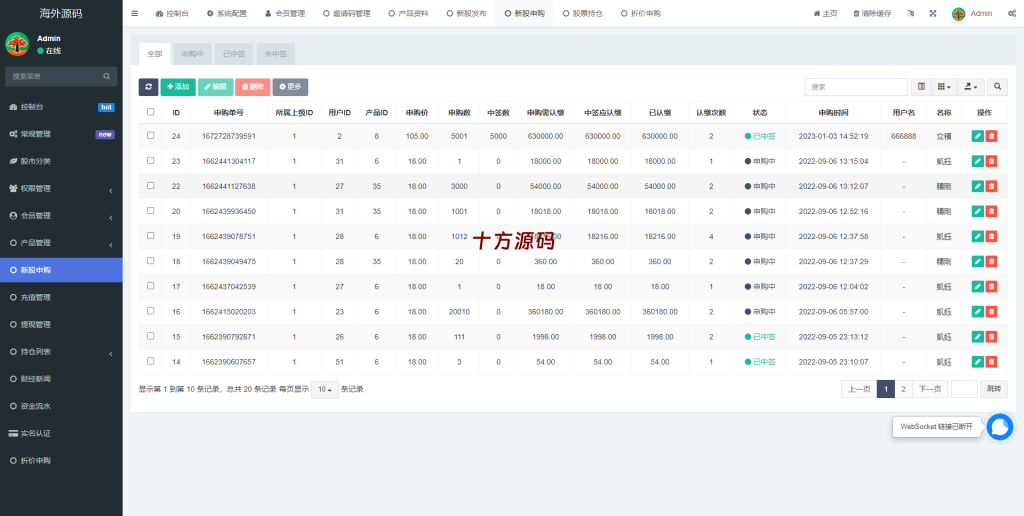
Task: Edit the record with ID 23
Action: (x=978, y=161)
